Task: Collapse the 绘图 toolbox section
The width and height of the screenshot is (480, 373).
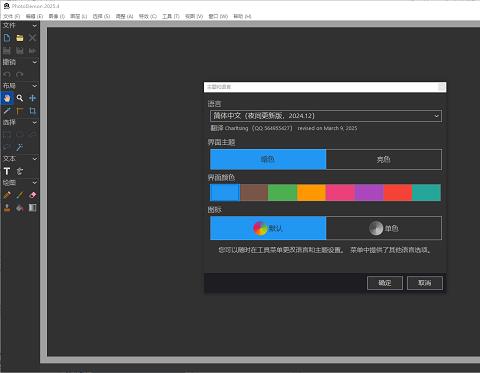Action: pos(35,183)
